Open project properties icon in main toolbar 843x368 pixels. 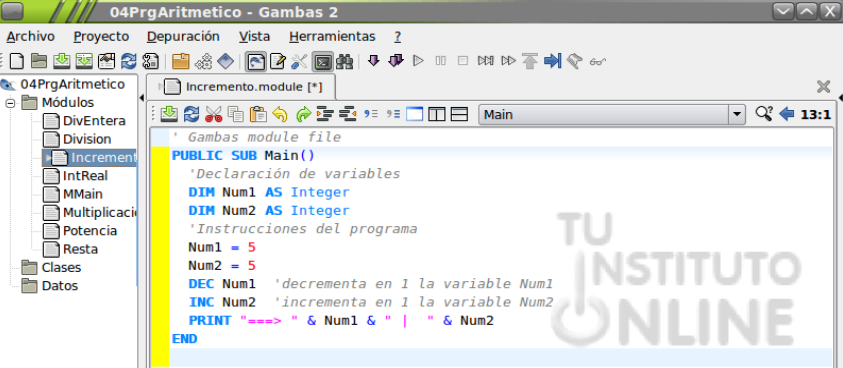(106, 61)
